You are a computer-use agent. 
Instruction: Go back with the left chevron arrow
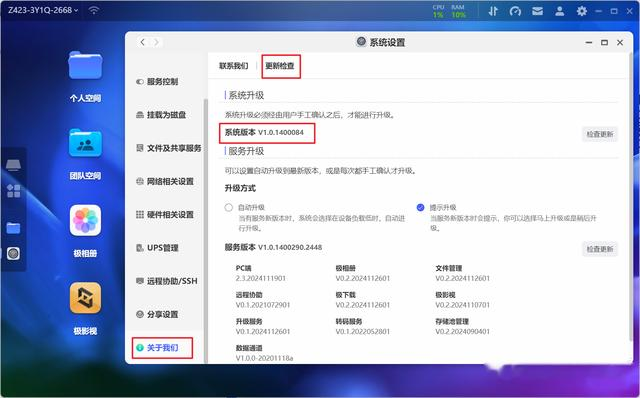[x=142, y=42]
